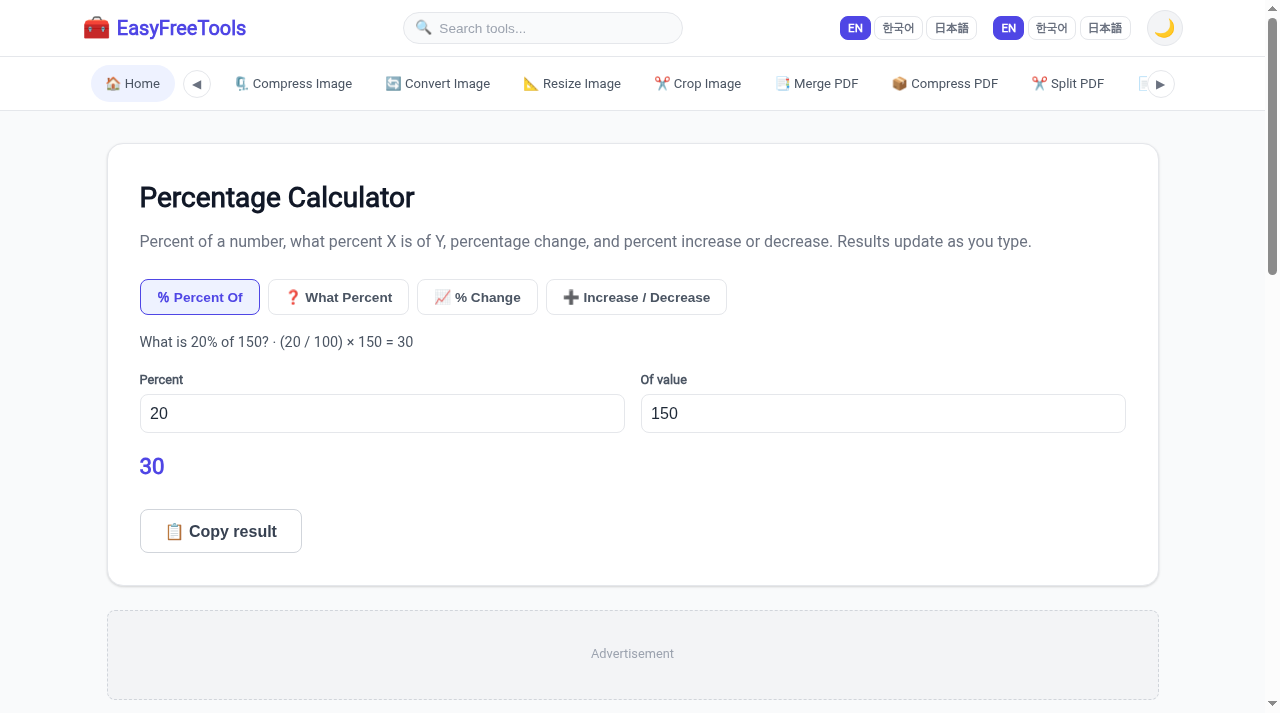Open the Compress PDF tool
The height and width of the screenshot is (713, 1280).
945,84
